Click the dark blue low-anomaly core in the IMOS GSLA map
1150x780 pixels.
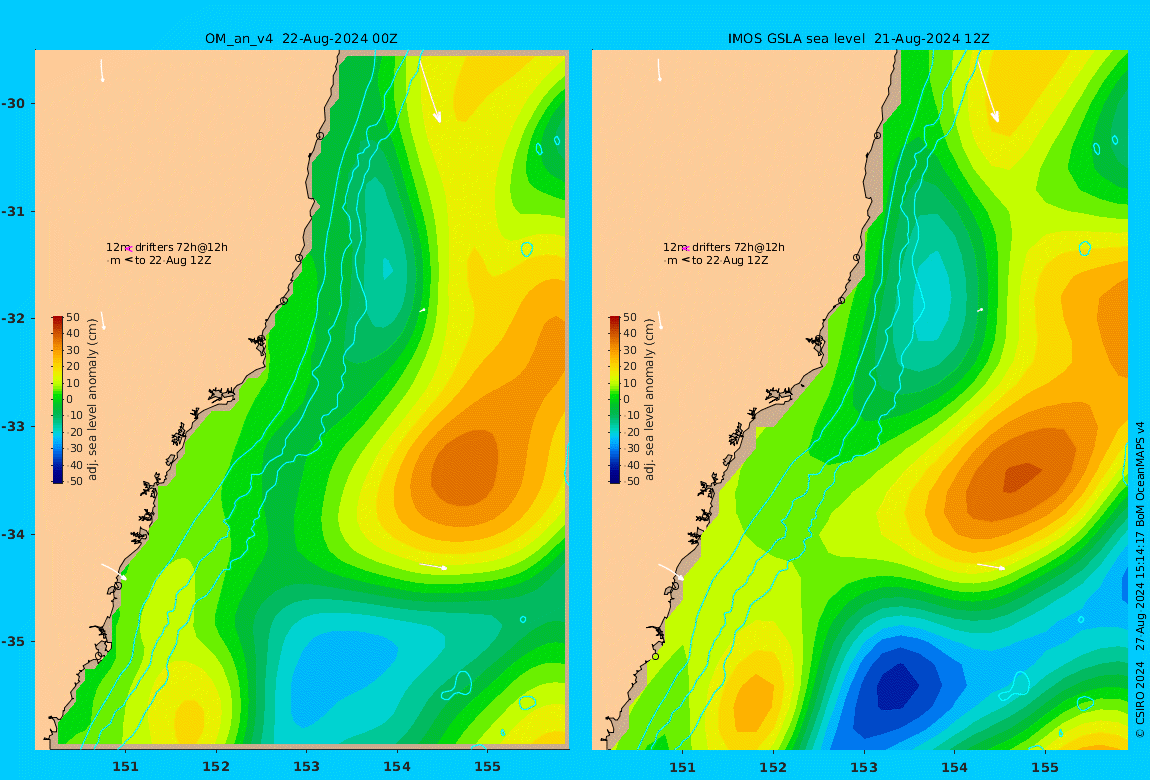click(897, 686)
